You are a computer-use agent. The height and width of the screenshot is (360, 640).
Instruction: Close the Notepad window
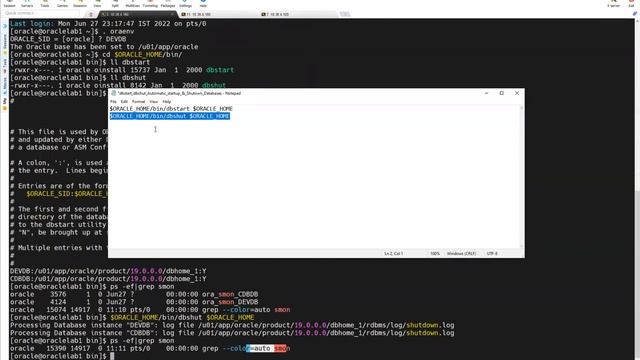[517, 93]
